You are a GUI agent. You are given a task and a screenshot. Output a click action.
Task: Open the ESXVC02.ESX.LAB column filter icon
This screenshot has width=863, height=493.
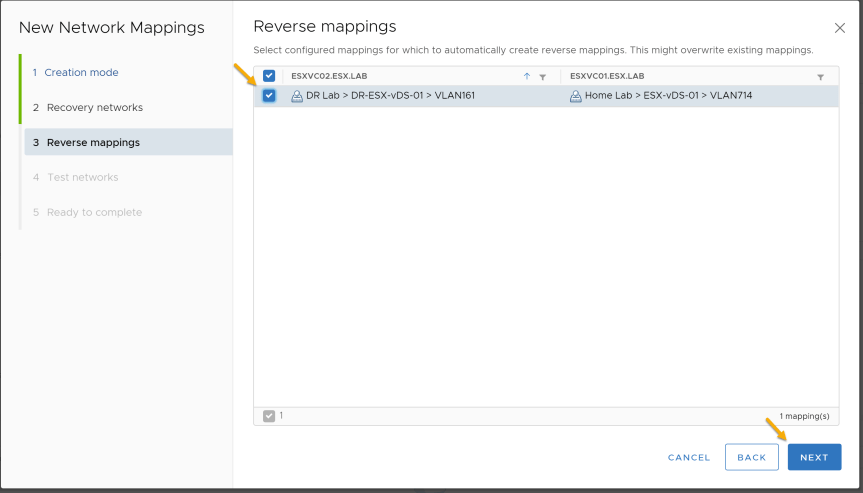(543, 77)
